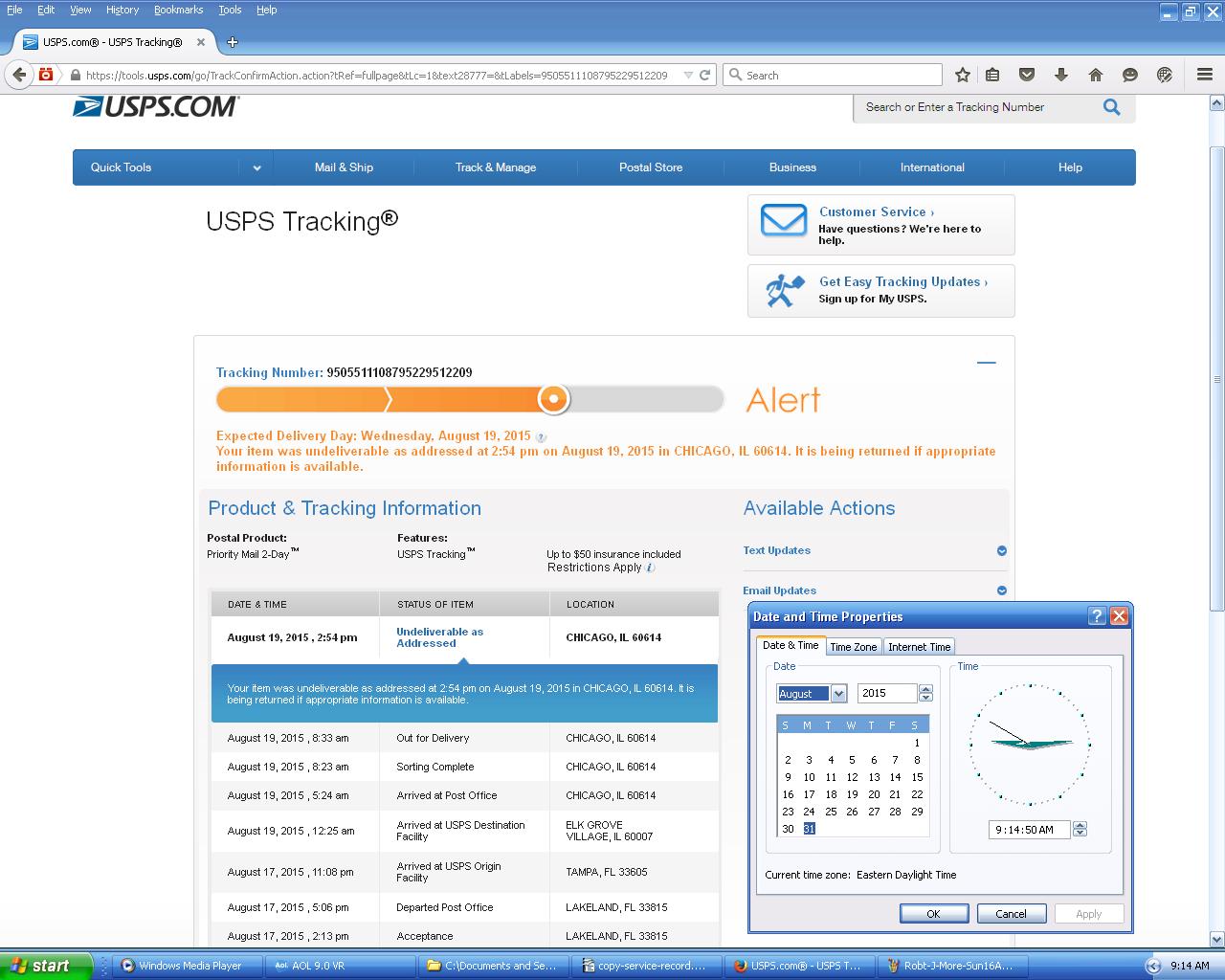1225x980 pixels.
Task: Click the smiley chat icon in toolbar
Action: tap(1130, 75)
